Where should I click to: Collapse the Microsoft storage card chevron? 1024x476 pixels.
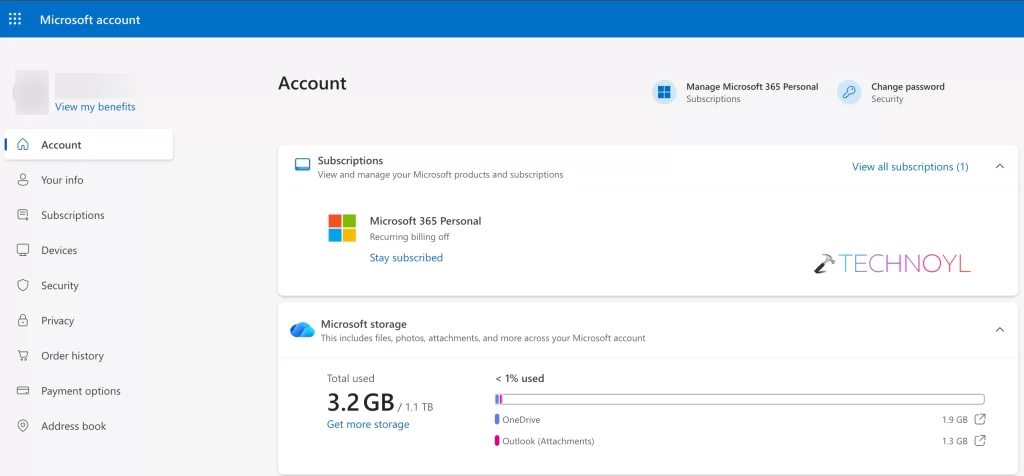(999, 330)
